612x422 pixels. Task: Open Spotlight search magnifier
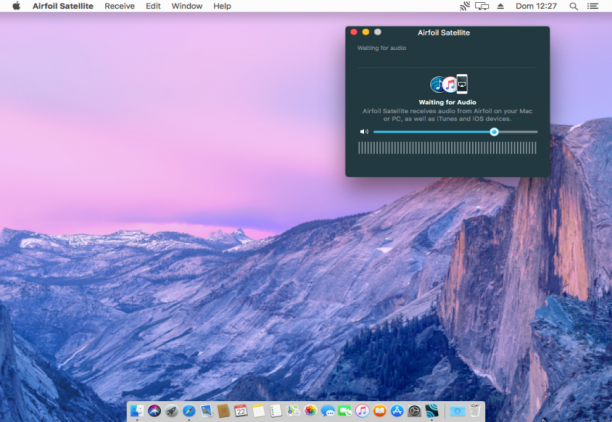point(573,6)
